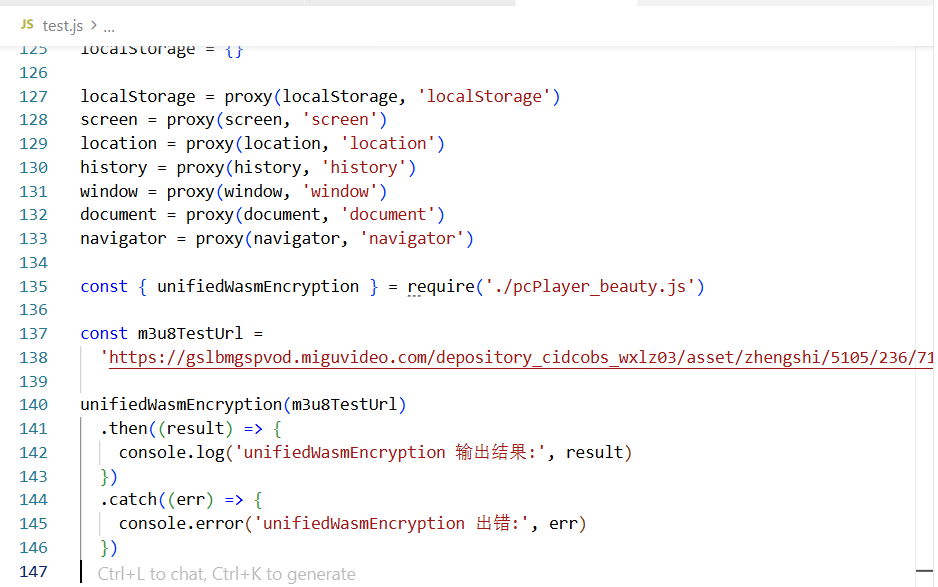Click the vertical scrollbar marker at bottom right
938x587 pixels.
pyautogui.click(x=924, y=571)
